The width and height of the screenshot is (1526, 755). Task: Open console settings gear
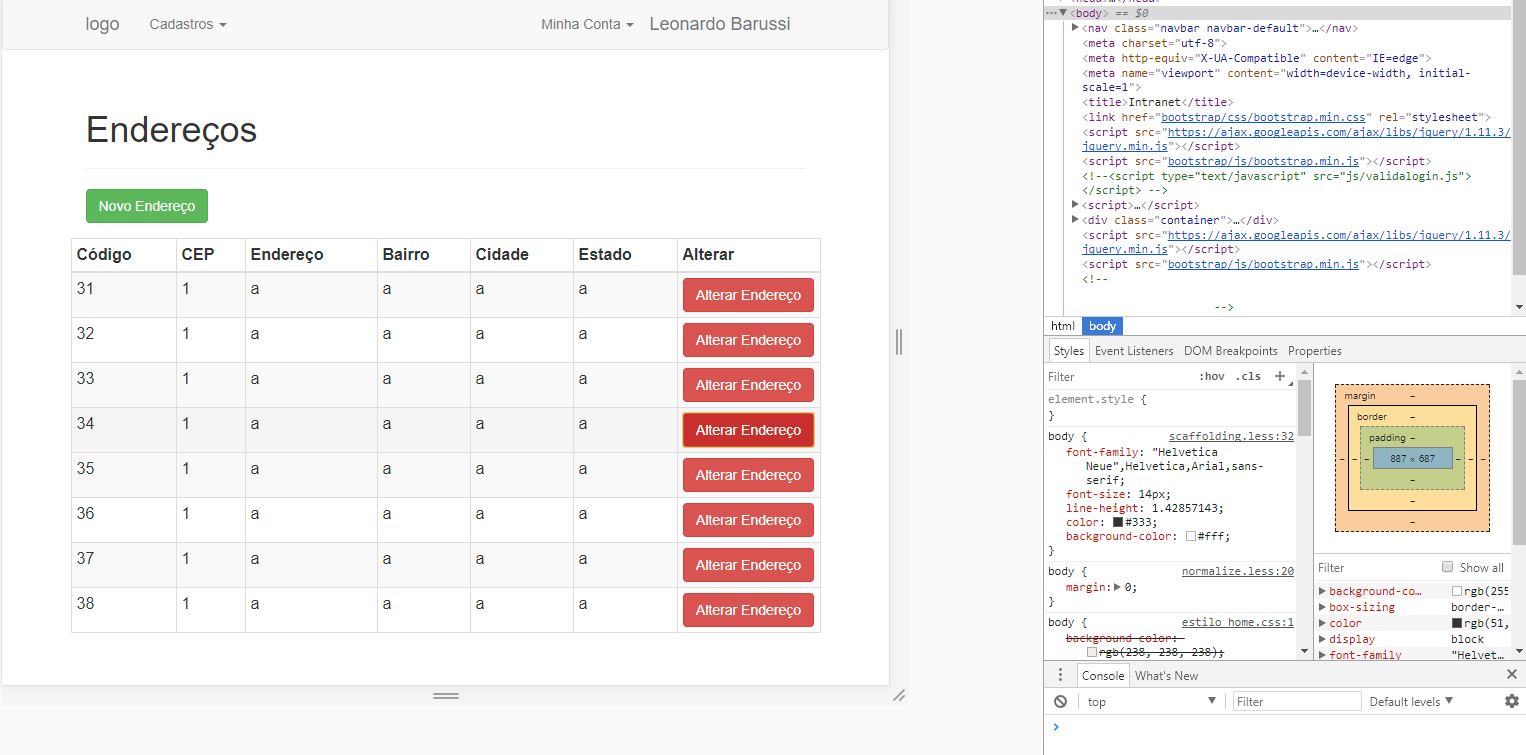tap(1512, 702)
